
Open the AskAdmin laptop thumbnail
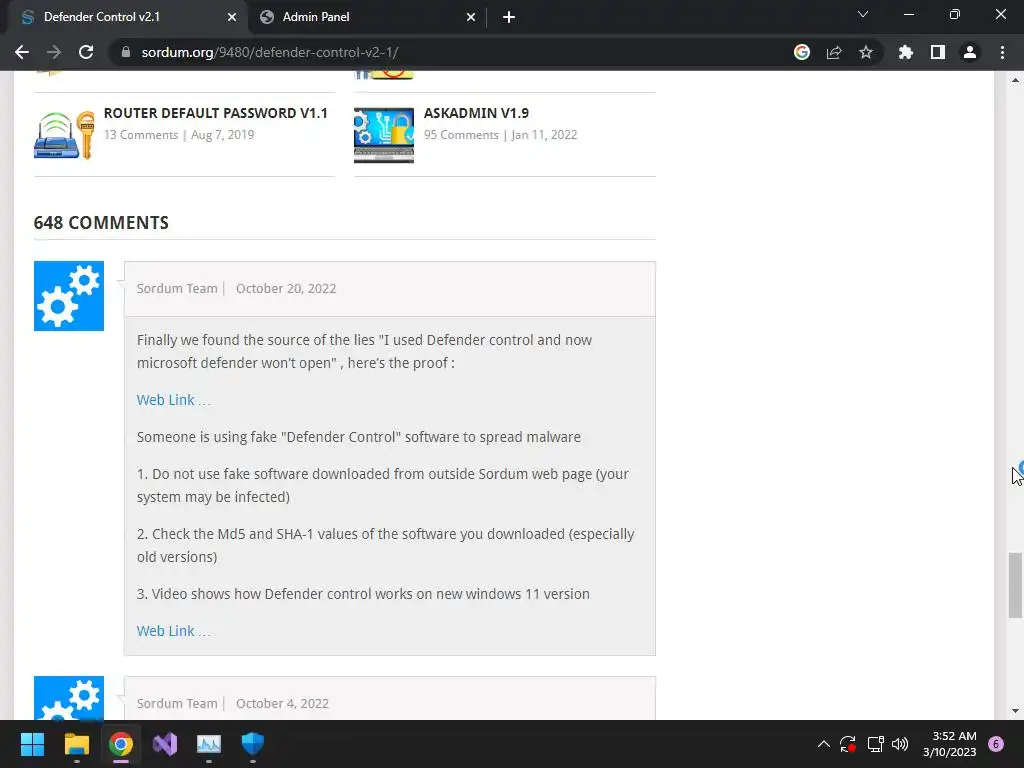[x=384, y=135]
